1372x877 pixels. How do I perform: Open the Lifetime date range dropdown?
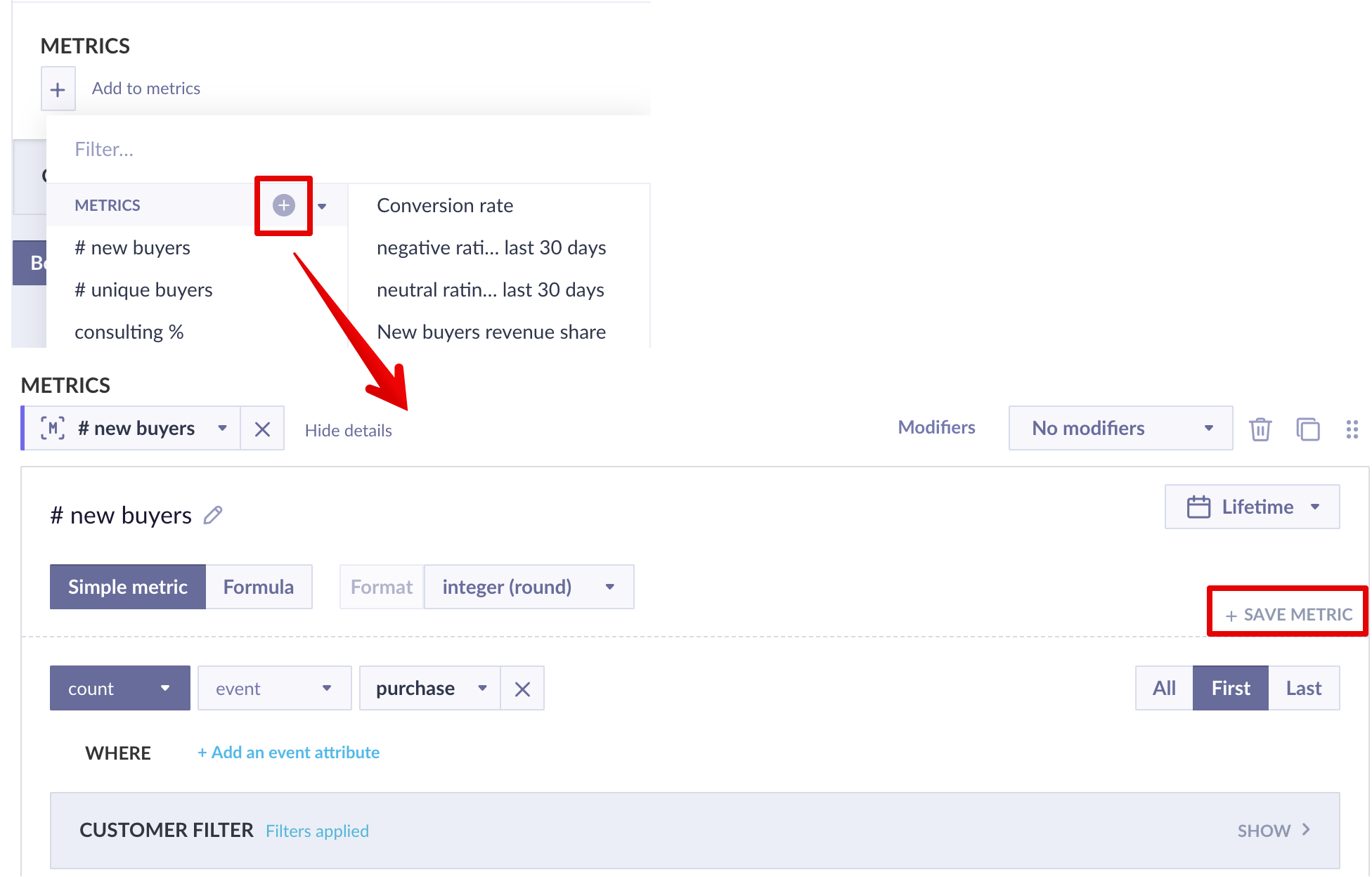tap(1252, 507)
